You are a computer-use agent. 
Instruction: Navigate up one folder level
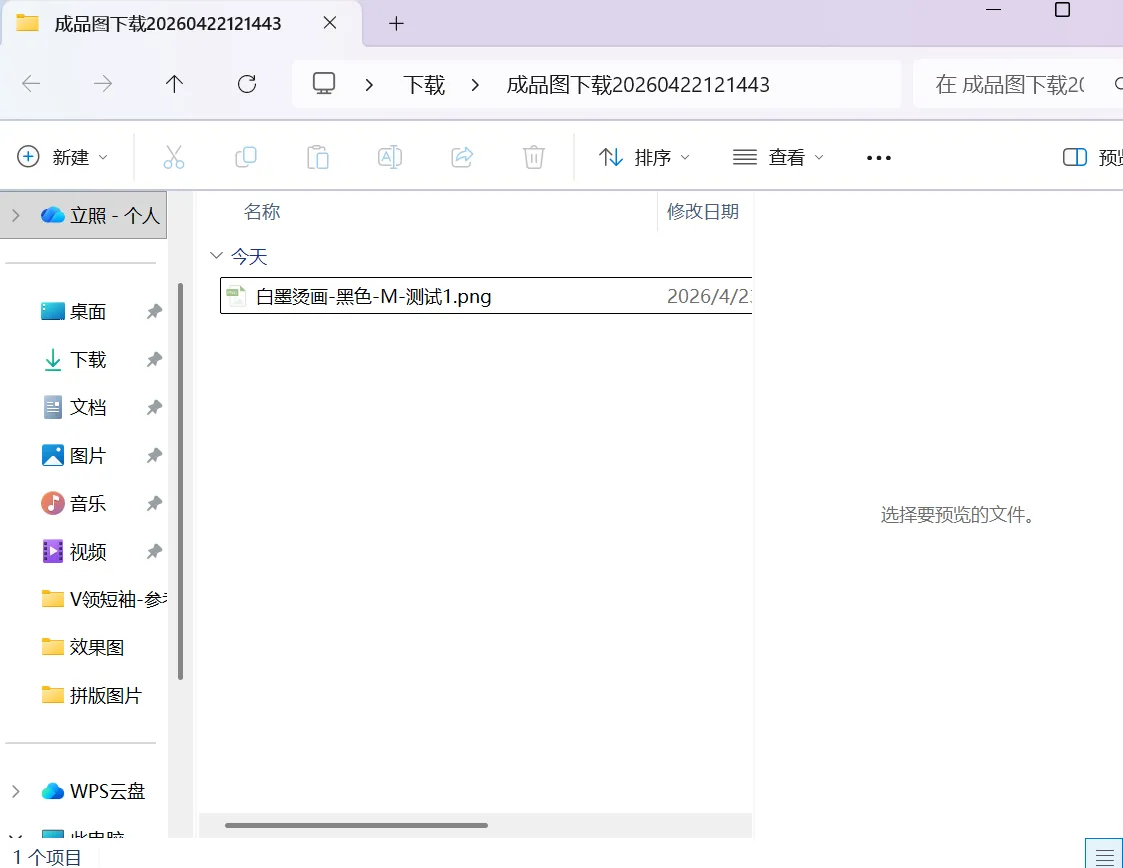click(174, 84)
